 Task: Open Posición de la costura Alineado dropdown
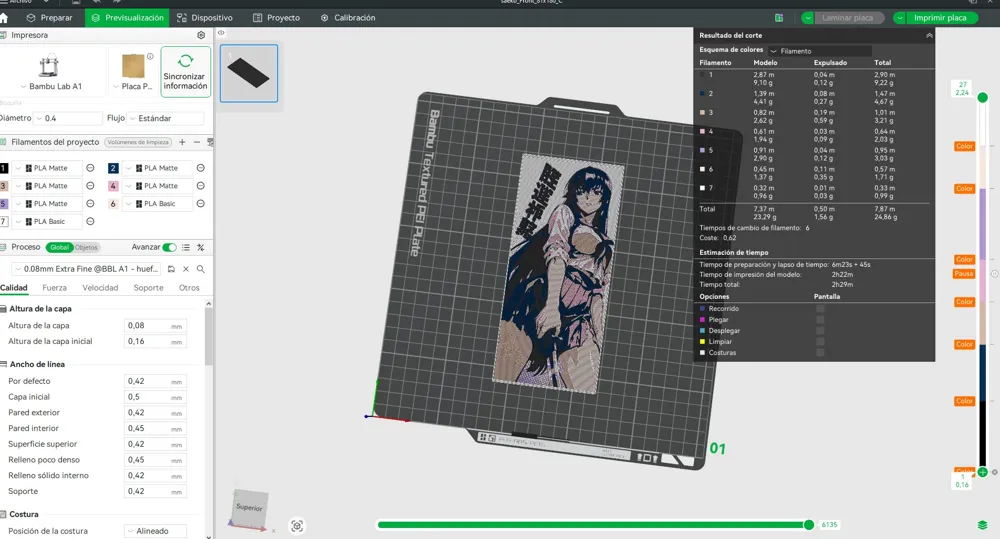click(x=156, y=531)
